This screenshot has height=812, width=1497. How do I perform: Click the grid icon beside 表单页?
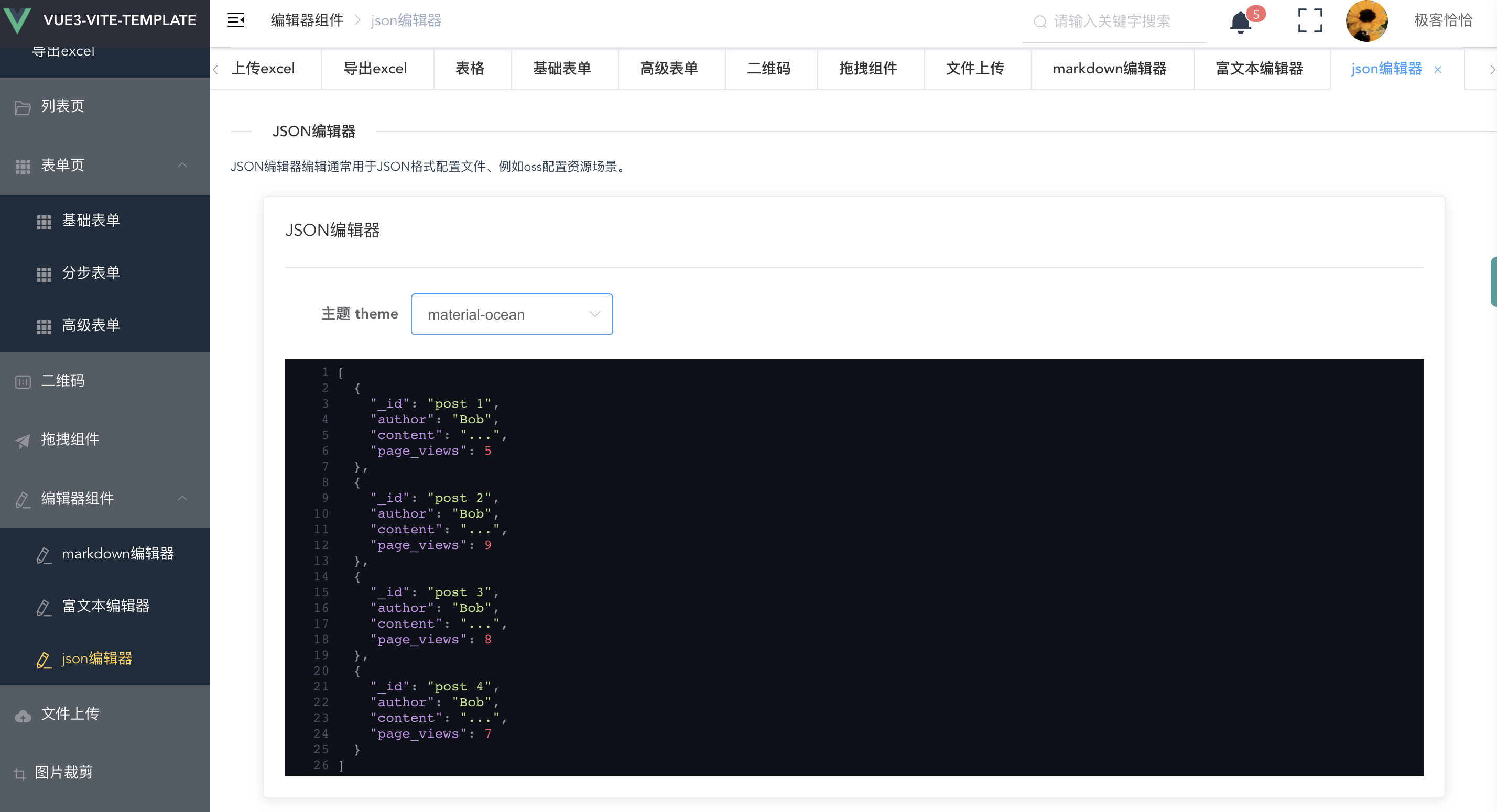(23, 167)
